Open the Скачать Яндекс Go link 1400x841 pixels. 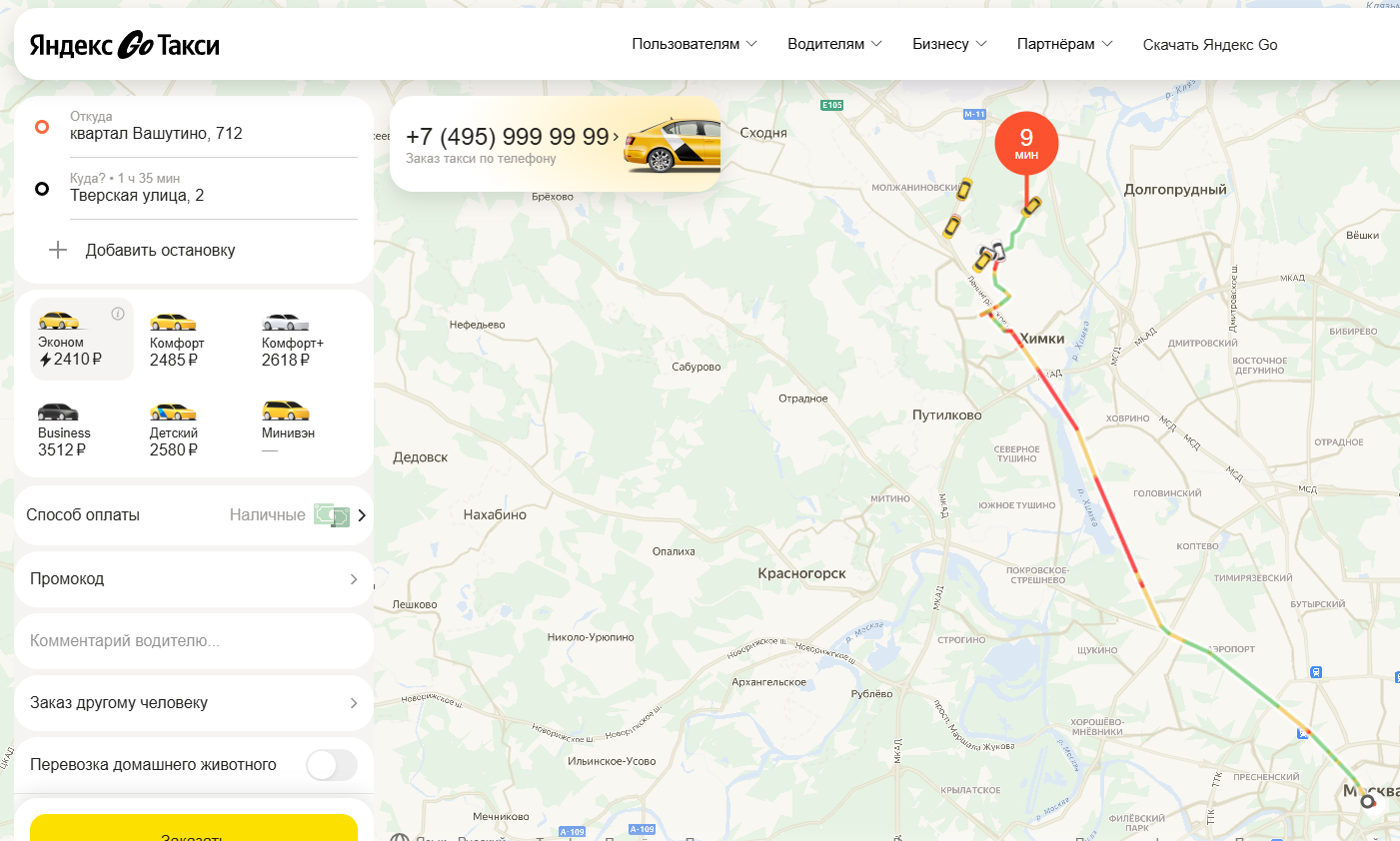point(1210,44)
